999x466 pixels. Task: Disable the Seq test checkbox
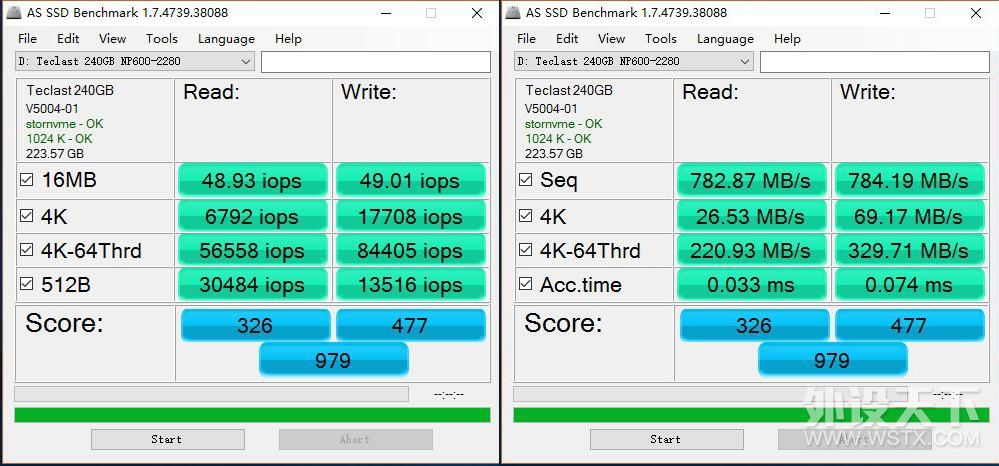(526, 181)
